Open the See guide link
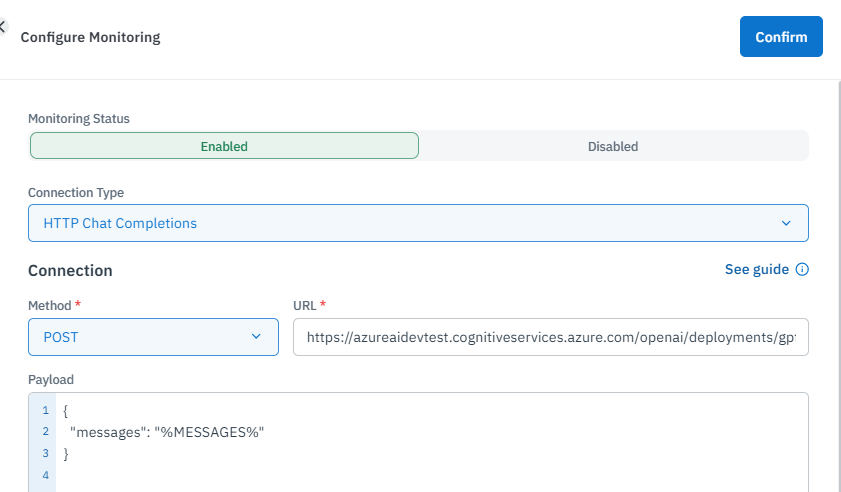The image size is (841, 492). click(x=756, y=270)
